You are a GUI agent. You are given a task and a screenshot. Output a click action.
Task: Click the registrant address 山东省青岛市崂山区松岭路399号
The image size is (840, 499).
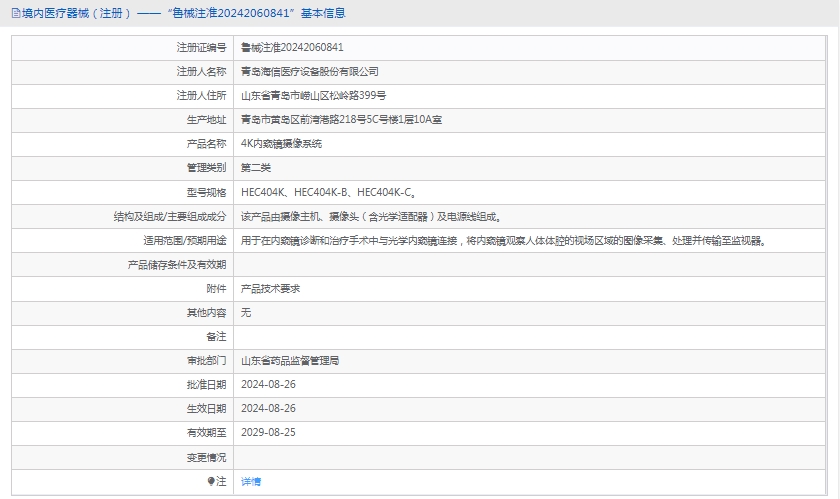[313, 95]
